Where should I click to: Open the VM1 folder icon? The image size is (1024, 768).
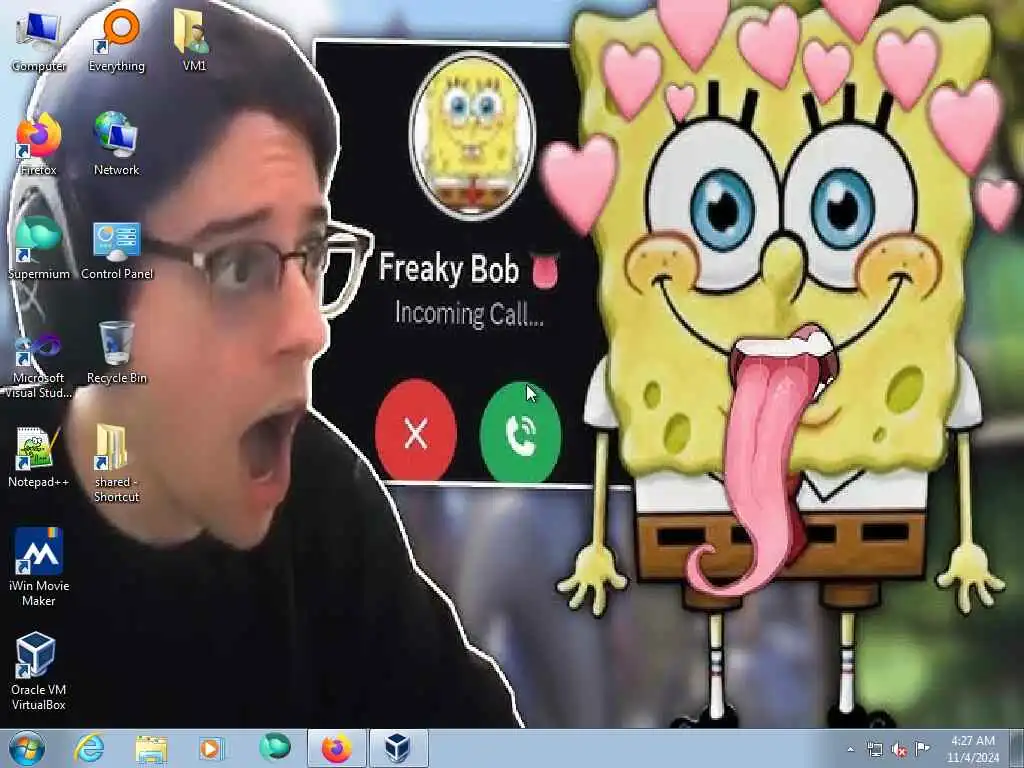coord(194,42)
